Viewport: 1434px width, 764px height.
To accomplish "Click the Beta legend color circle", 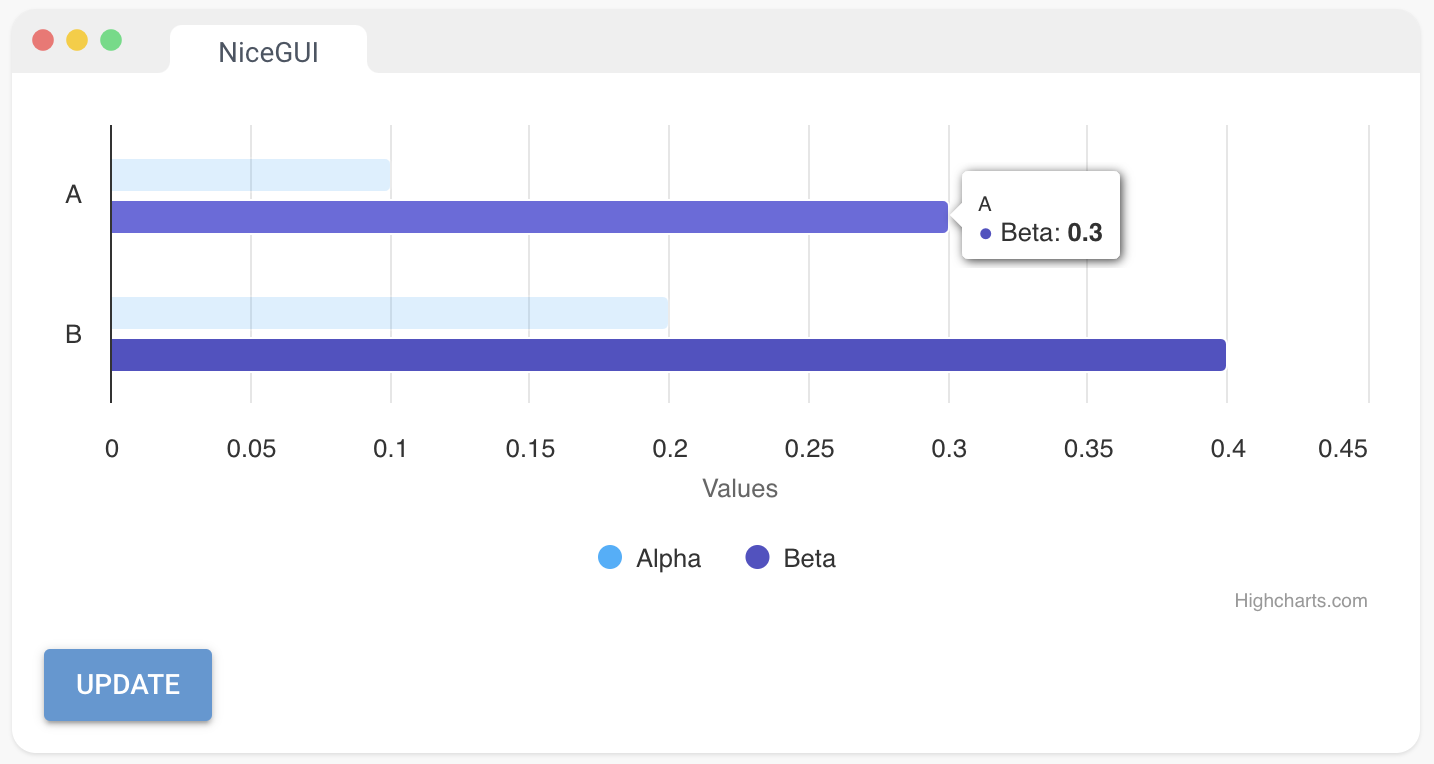I will pyautogui.click(x=758, y=557).
